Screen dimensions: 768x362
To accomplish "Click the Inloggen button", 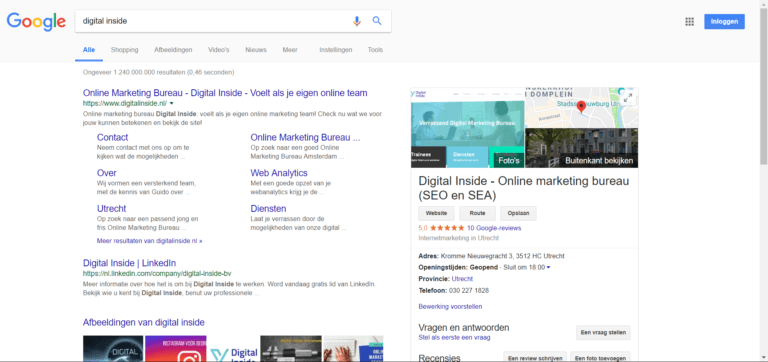I will click(x=724, y=22).
